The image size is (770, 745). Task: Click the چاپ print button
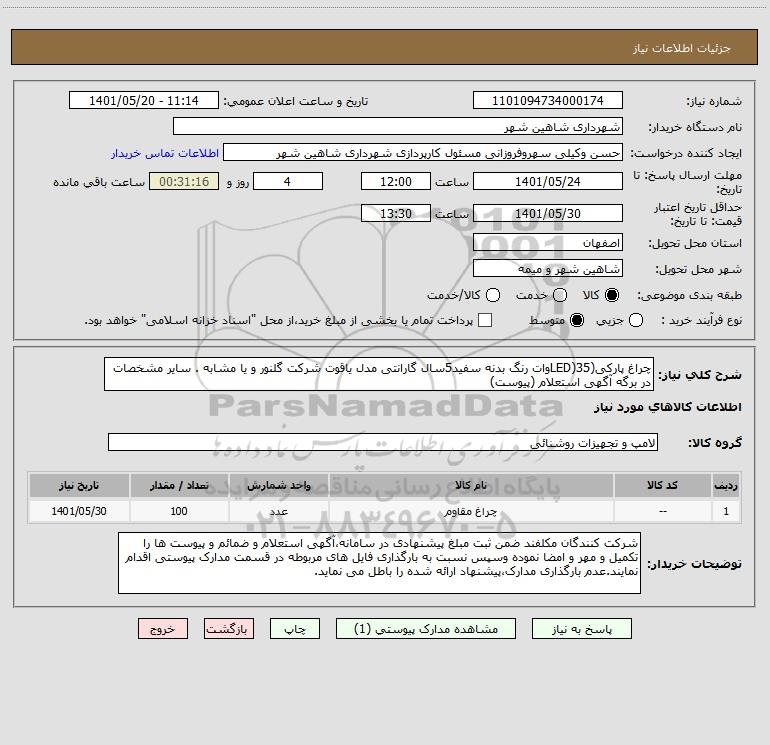click(x=295, y=629)
